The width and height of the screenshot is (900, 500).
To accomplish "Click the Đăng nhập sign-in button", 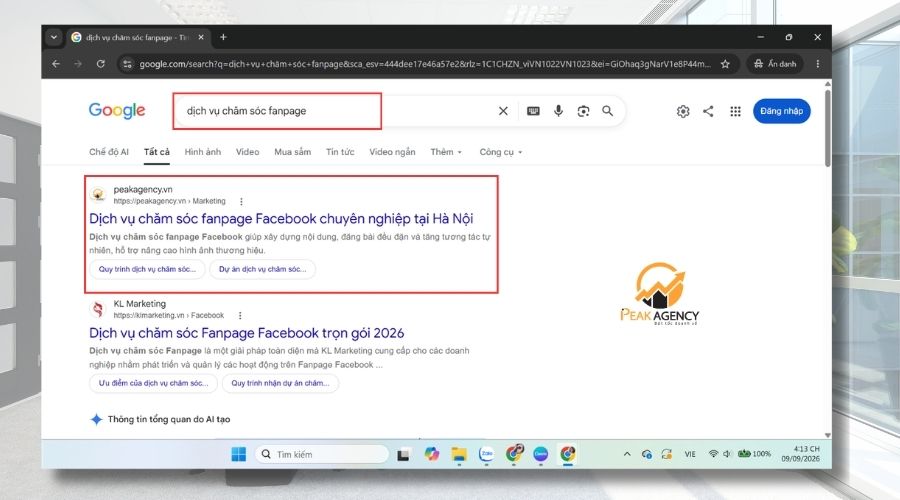I will 782,111.
